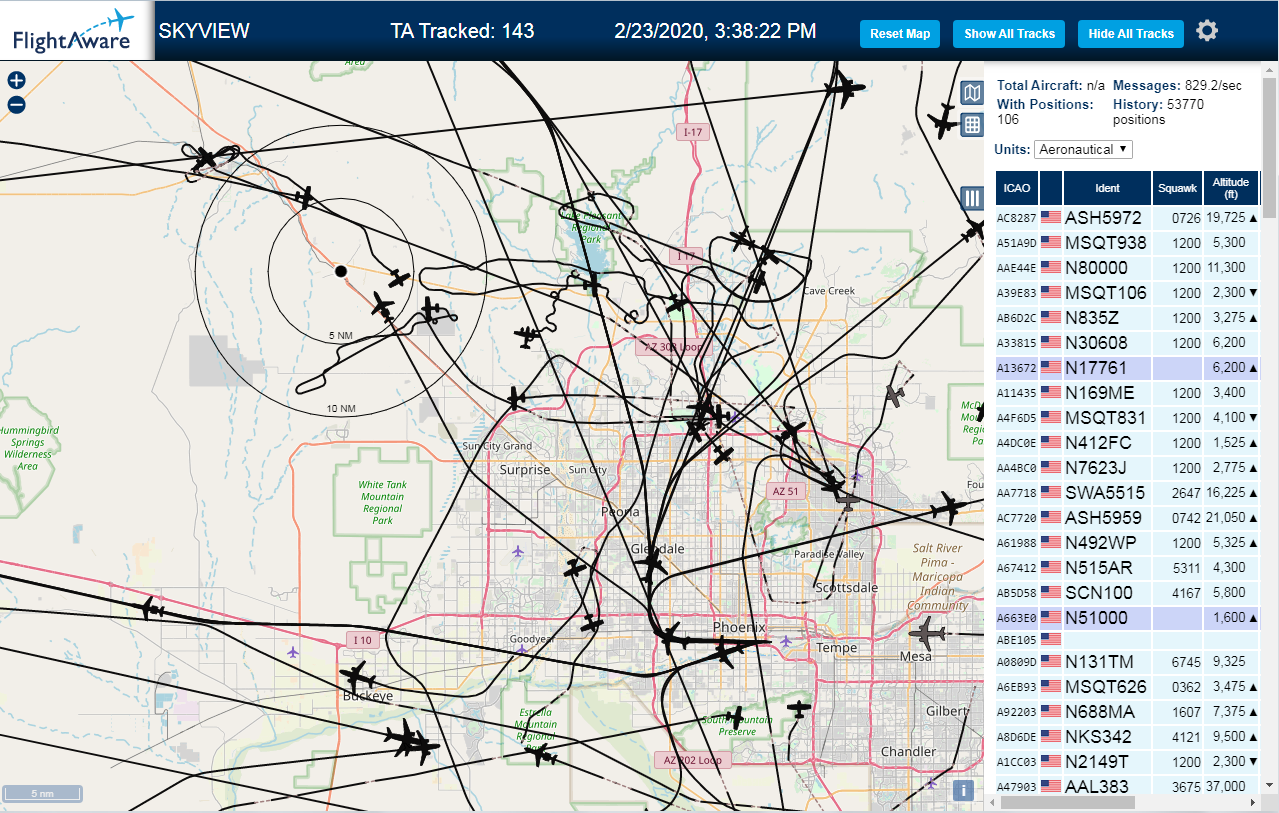Select the gray aircraft icon above Mesa
The height and width of the screenshot is (813, 1279).
tap(928, 633)
